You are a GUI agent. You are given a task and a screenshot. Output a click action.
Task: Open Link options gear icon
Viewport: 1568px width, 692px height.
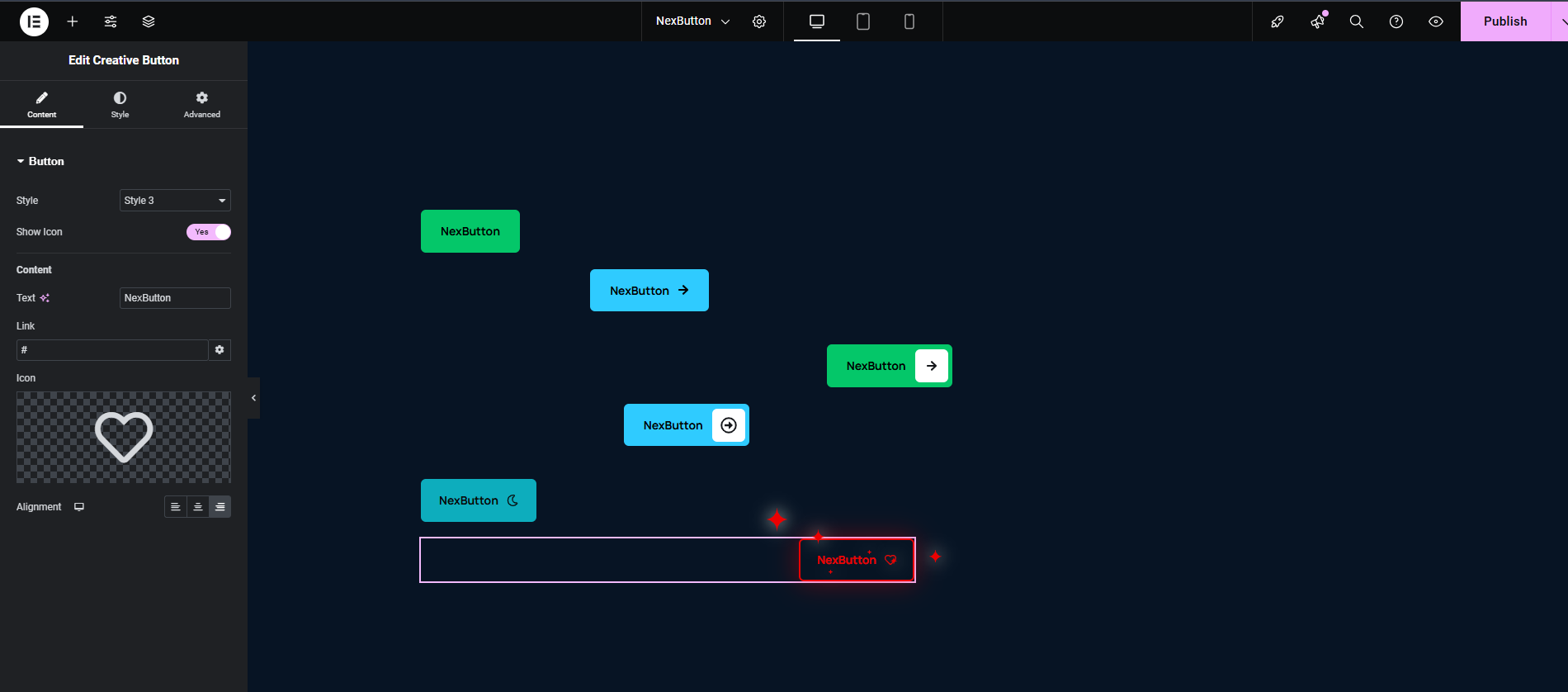(x=220, y=350)
